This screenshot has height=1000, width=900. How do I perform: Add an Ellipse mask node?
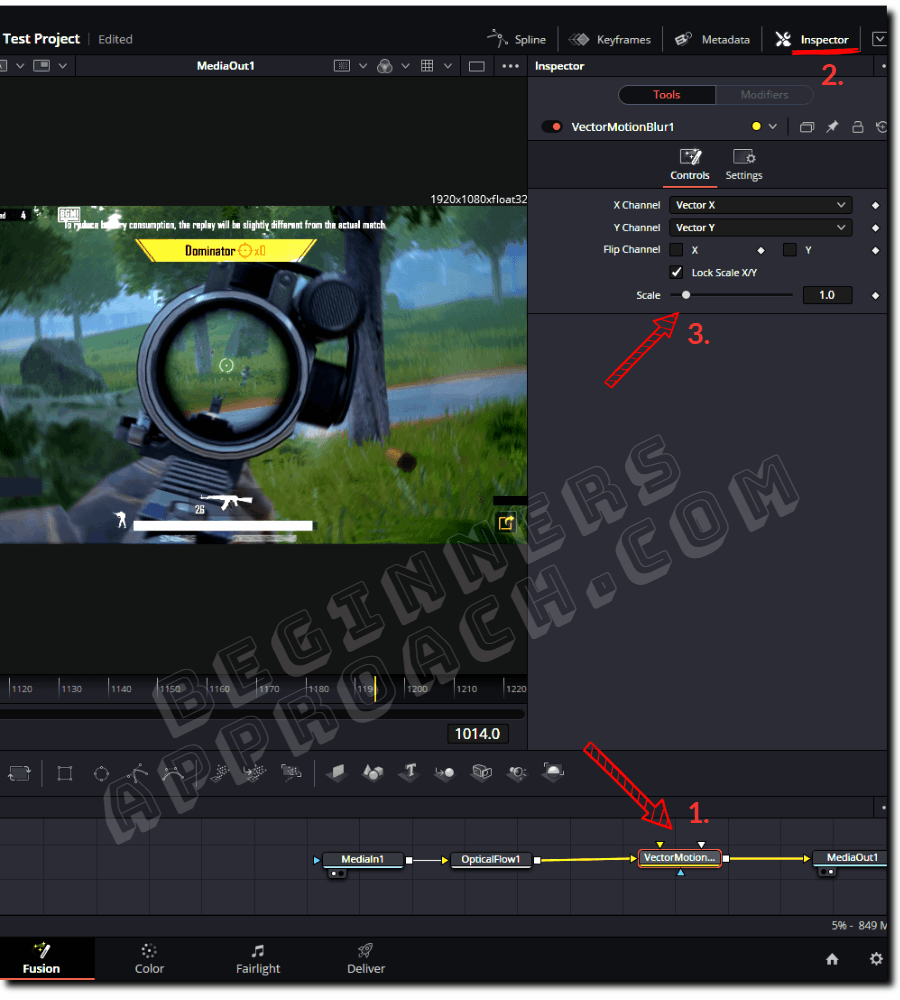pos(101,772)
